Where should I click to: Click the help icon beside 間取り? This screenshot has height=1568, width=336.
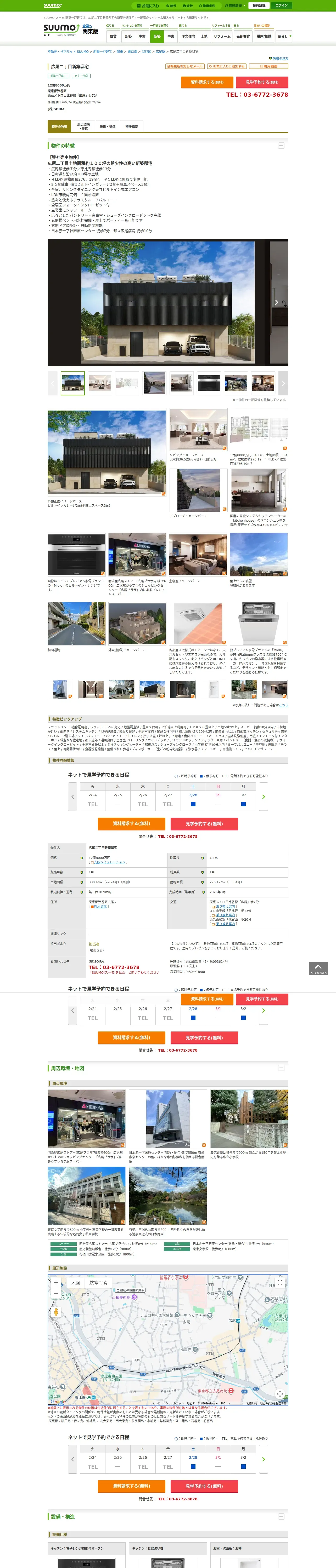203,858
